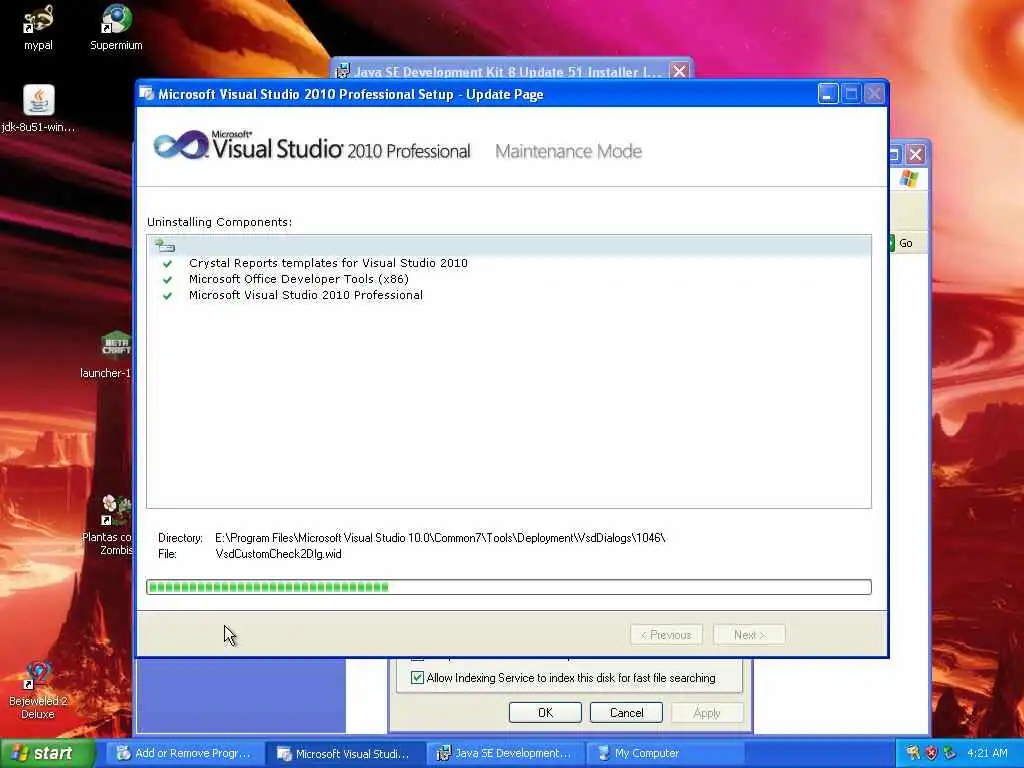Click the red security shield tray icon
The width and height of the screenshot is (1024, 768).
(931, 754)
